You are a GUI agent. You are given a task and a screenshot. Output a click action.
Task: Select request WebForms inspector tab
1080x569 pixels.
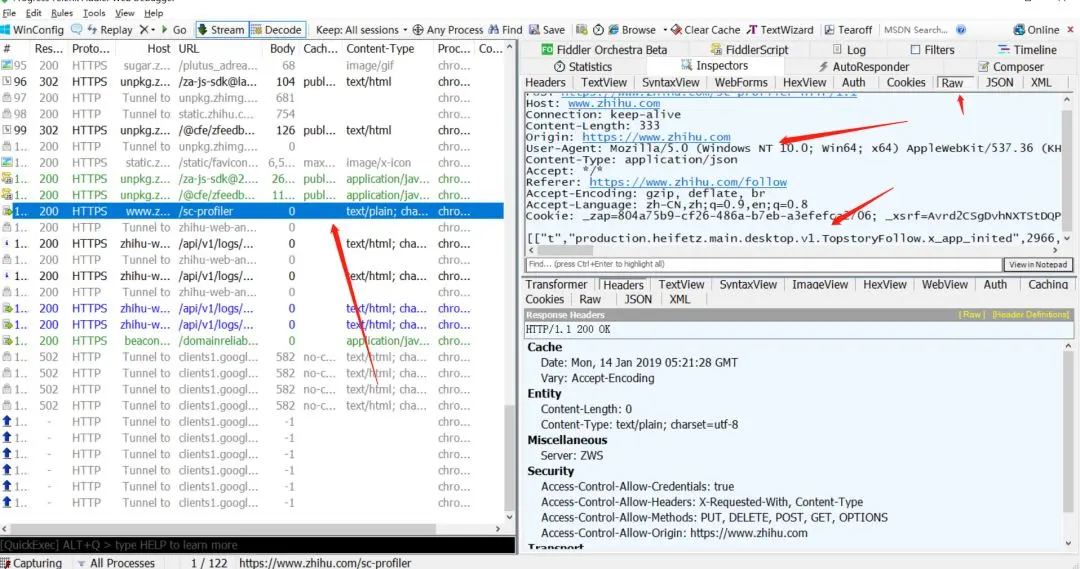[741, 83]
